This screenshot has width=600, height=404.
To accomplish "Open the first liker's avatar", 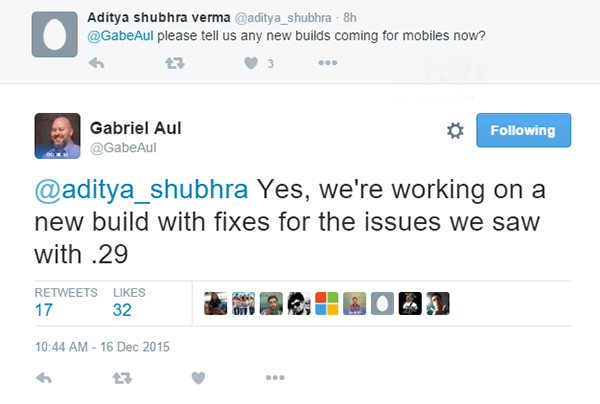I will (215, 304).
